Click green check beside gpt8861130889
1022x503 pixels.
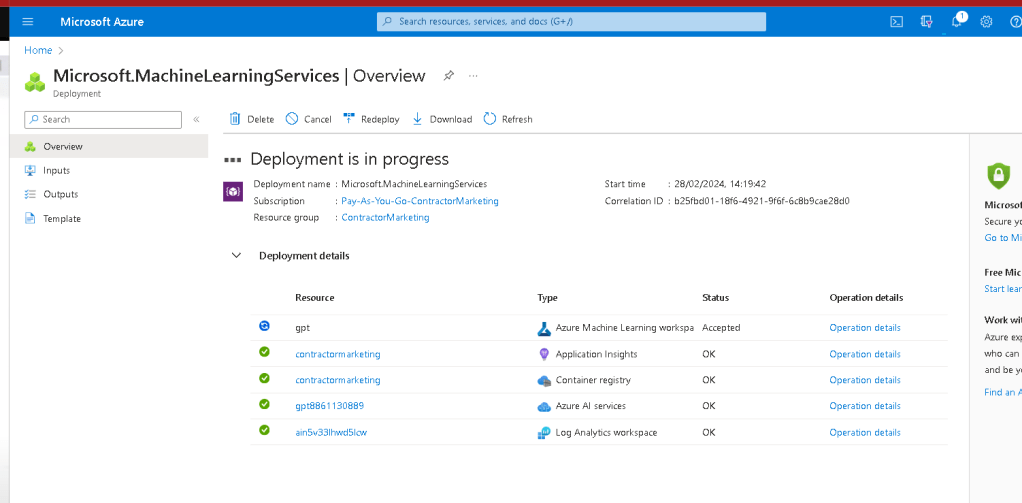(x=264, y=404)
